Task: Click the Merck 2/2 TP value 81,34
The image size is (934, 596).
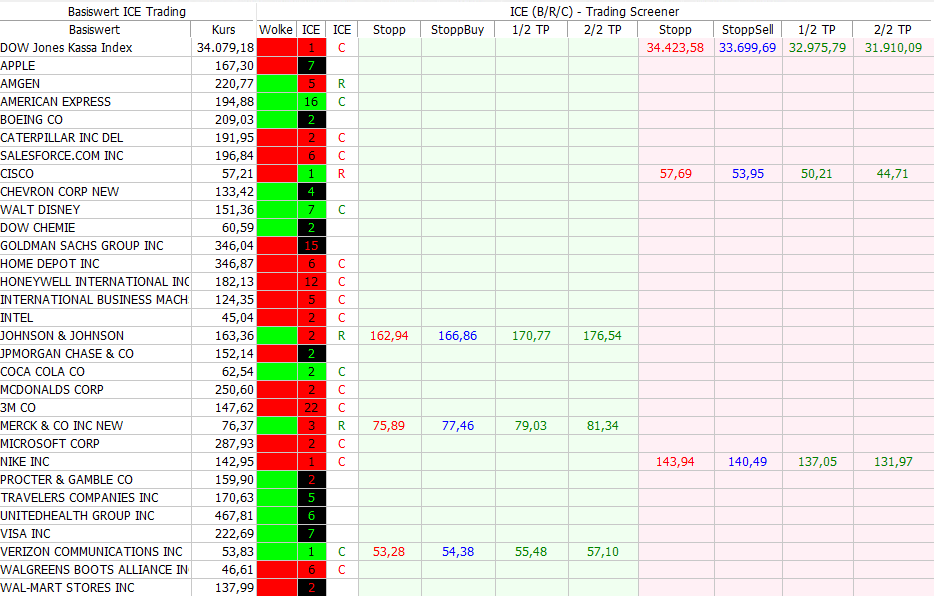Action: tap(602, 426)
